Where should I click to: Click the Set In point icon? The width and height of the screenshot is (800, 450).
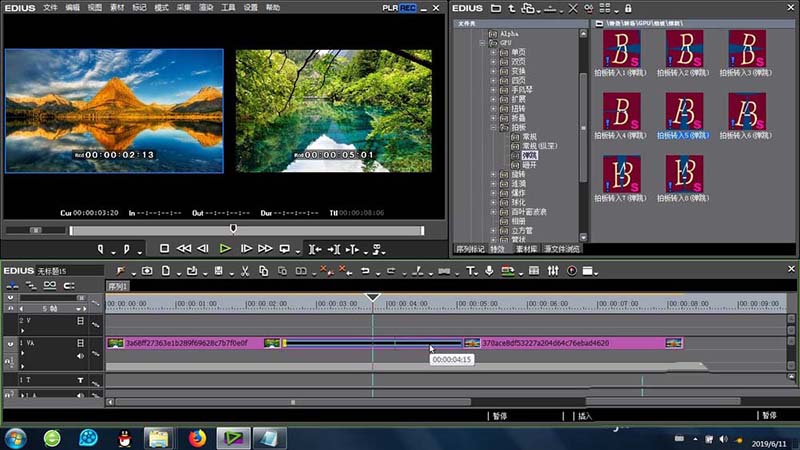[101, 249]
